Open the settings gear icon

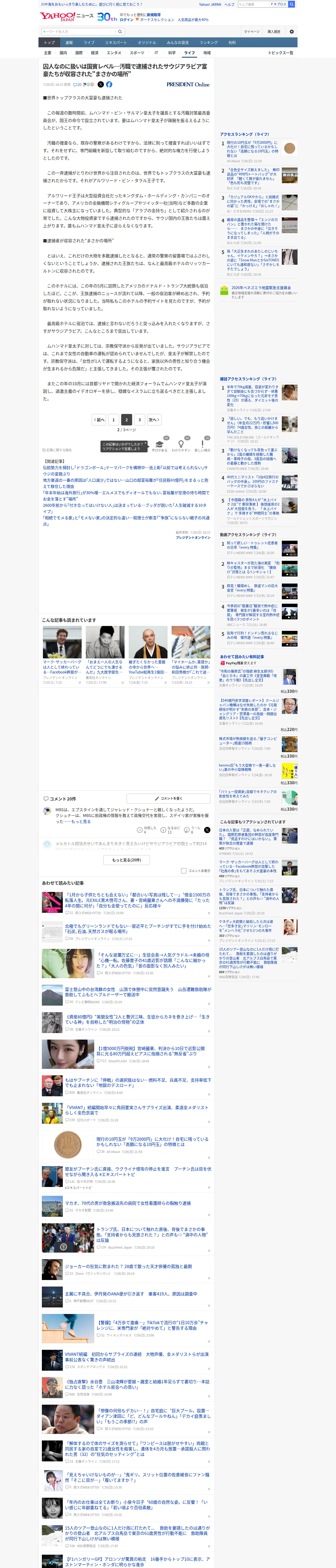tap(292, 32)
